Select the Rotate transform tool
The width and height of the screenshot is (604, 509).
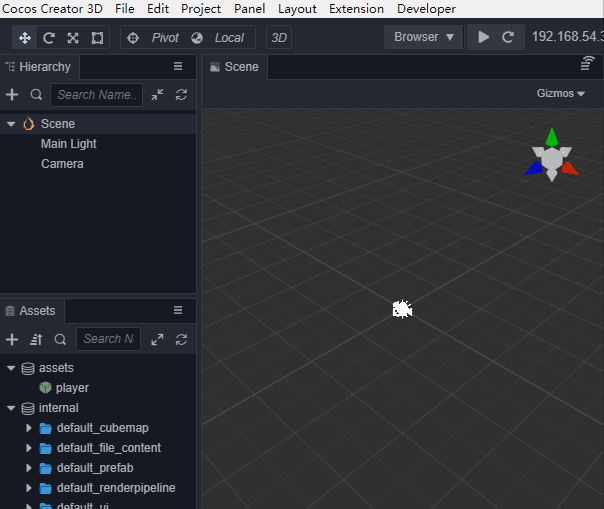click(x=49, y=38)
